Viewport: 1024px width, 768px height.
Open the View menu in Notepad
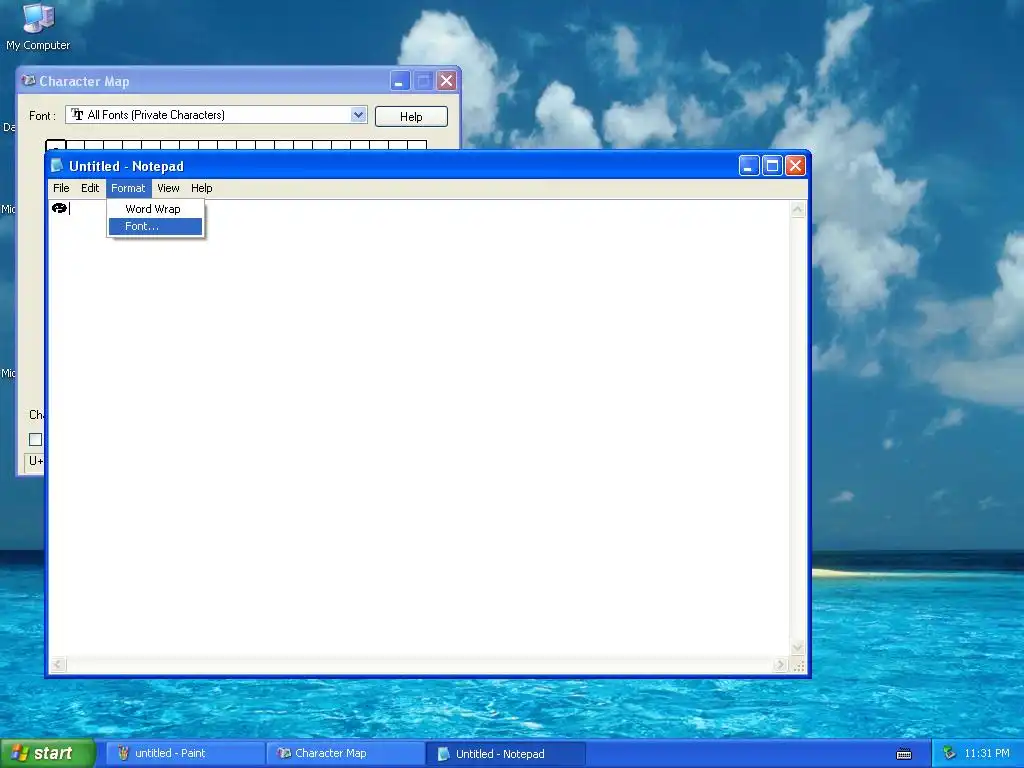pos(168,188)
